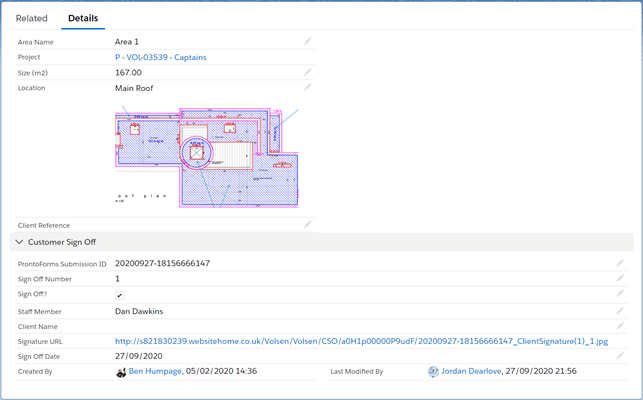This screenshot has width=643, height=400.
Task: Switch to the Related tab
Action: pos(32,18)
